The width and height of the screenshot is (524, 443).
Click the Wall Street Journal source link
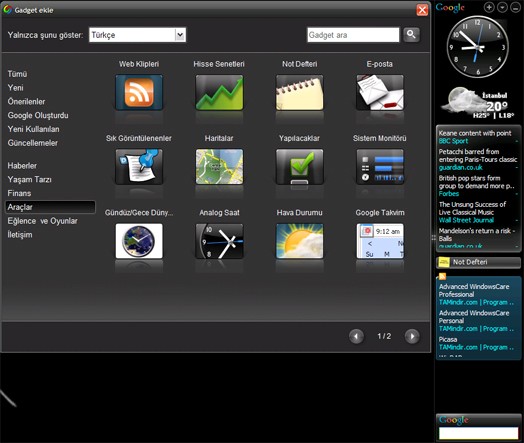[x=466, y=220]
